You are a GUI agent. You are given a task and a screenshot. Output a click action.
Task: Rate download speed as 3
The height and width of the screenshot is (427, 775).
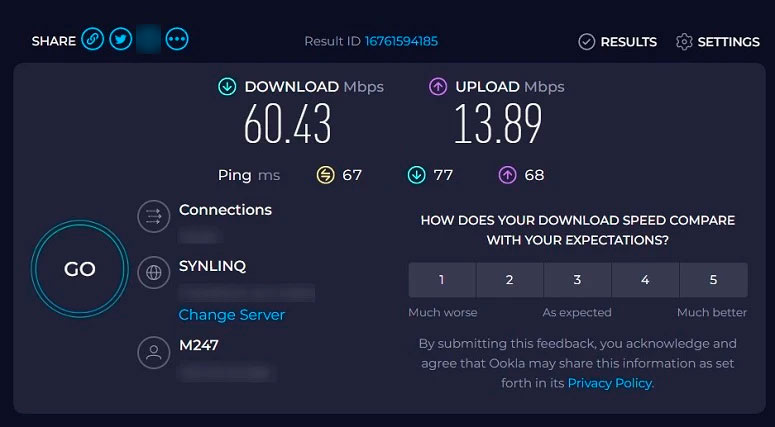[577, 280]
